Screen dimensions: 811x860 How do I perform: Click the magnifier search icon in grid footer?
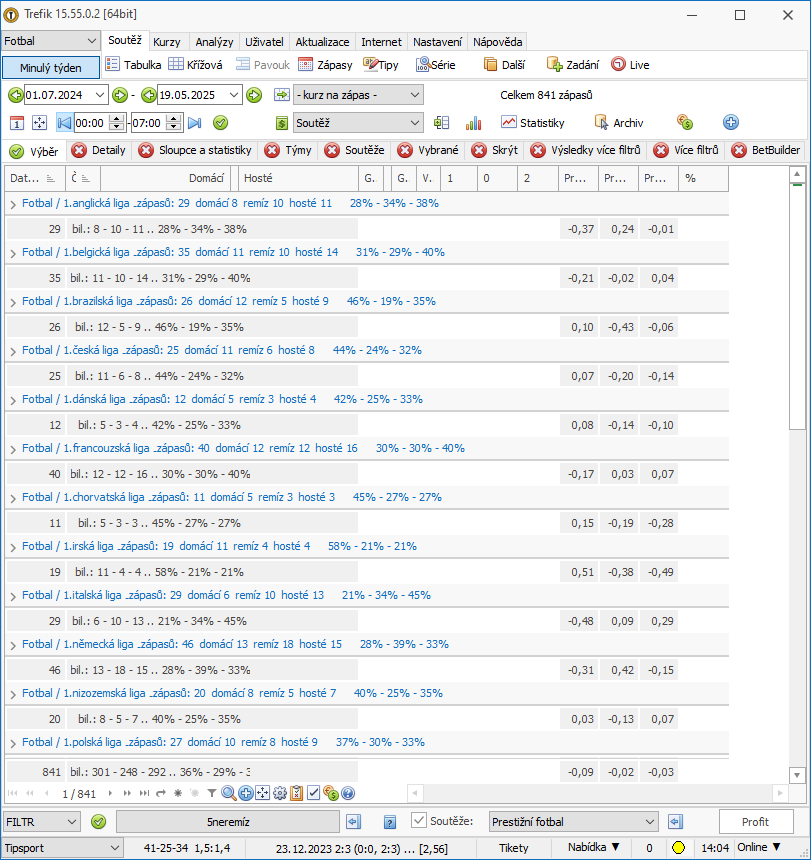pos(229,793)
